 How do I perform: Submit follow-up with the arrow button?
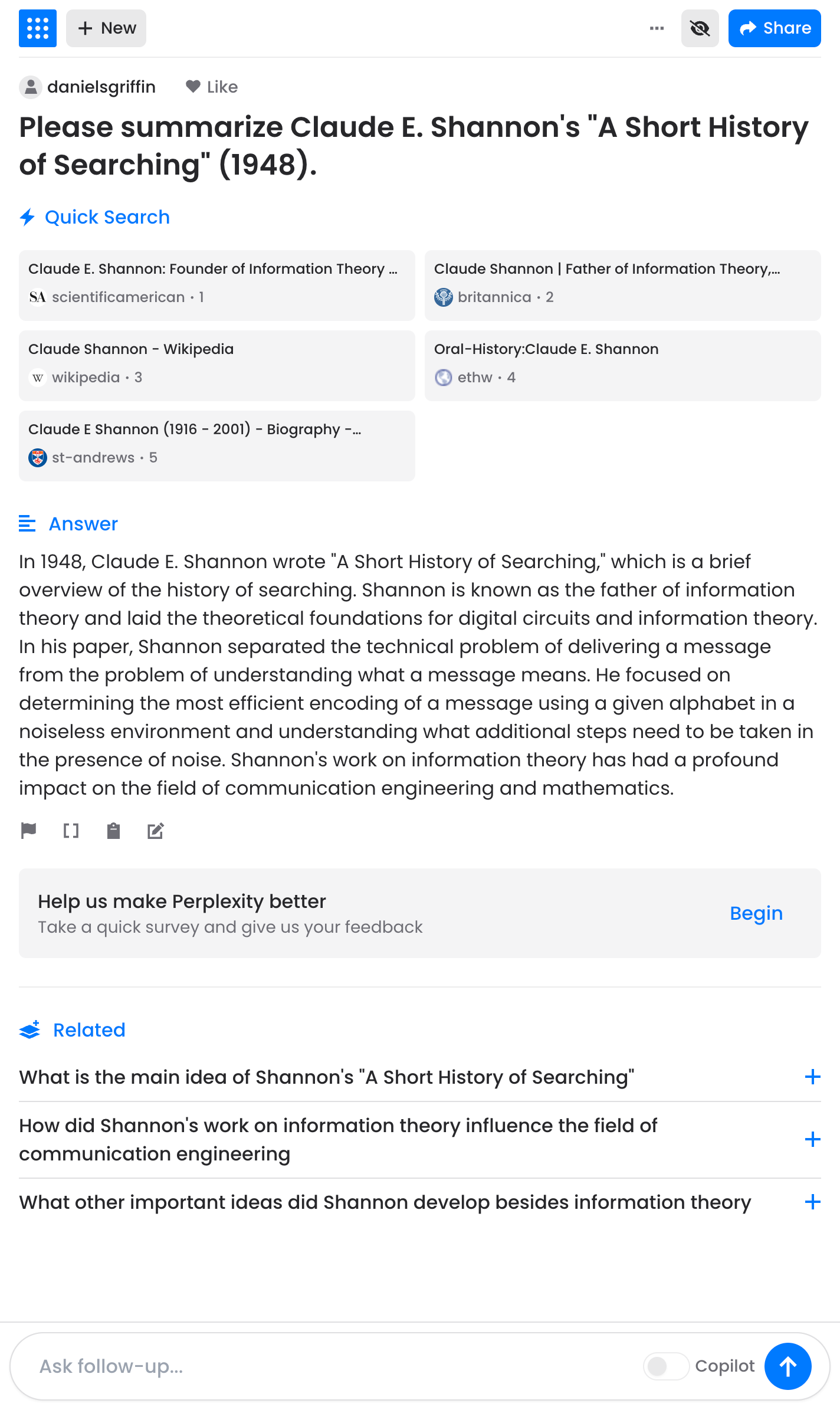tap(787, 1366)
